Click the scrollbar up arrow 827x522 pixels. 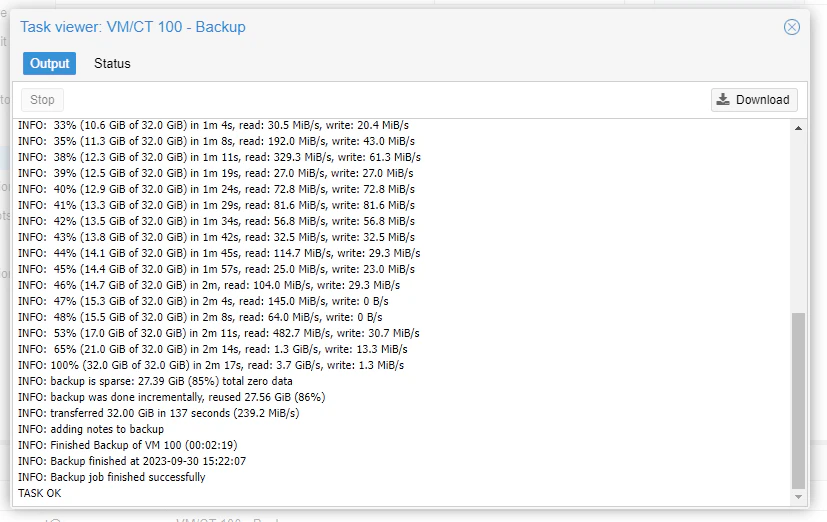click(799, 128)
